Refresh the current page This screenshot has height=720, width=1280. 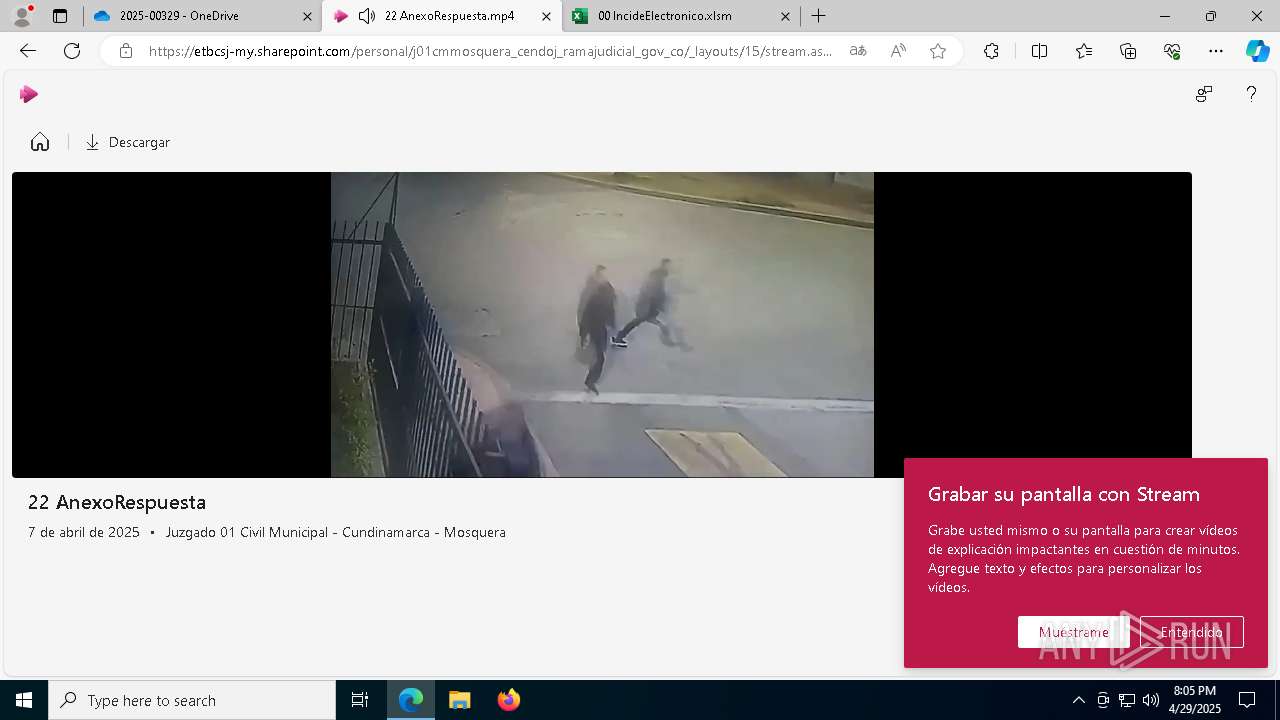pos(72,51)
